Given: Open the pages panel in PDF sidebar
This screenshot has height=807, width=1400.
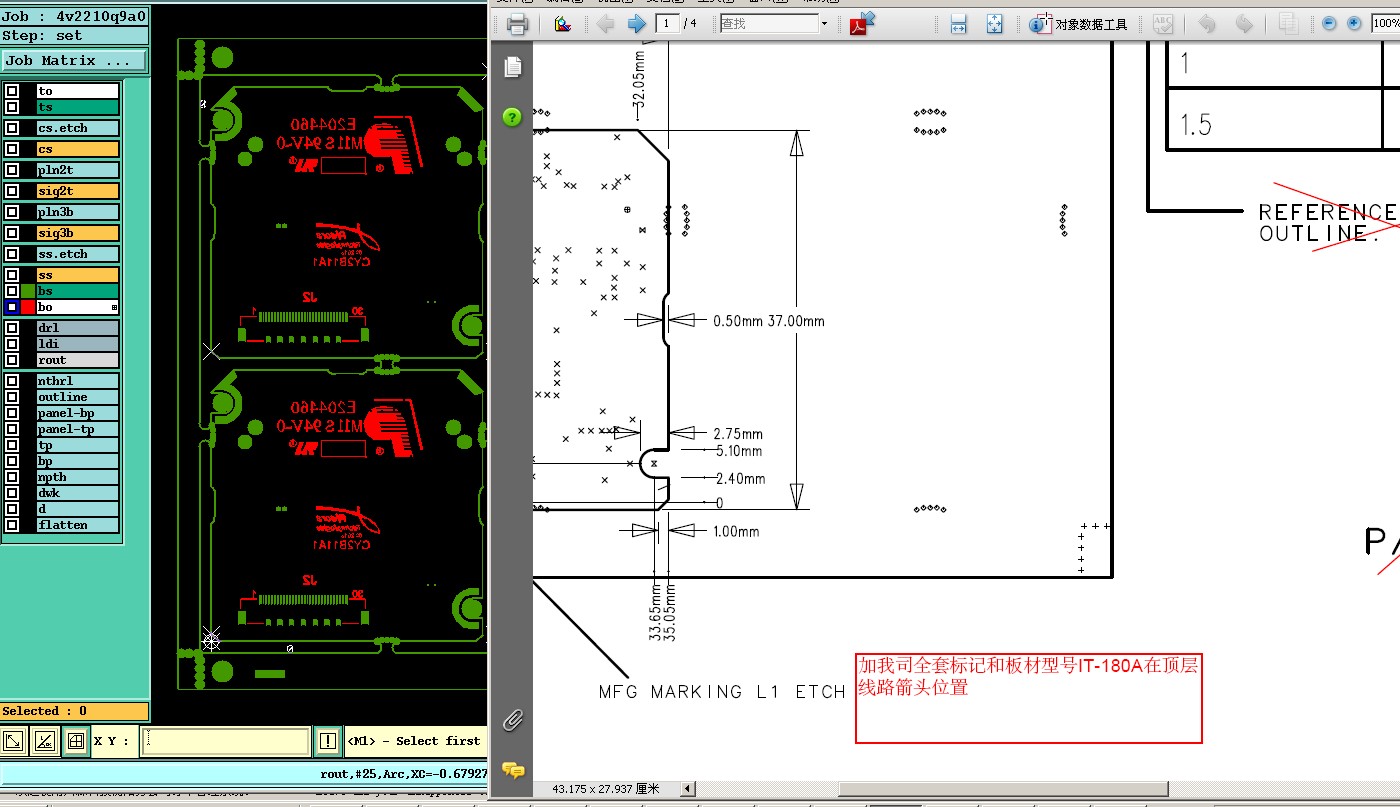Looking at the screenshot, I should point(512,67).
